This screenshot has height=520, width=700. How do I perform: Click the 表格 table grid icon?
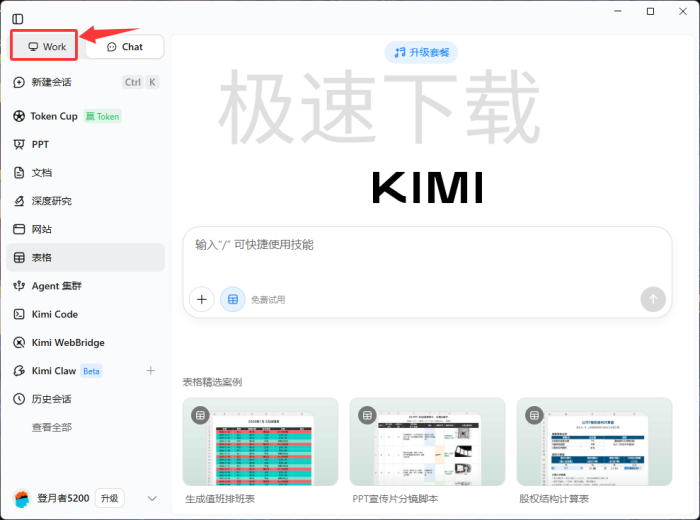click(19, 258)
